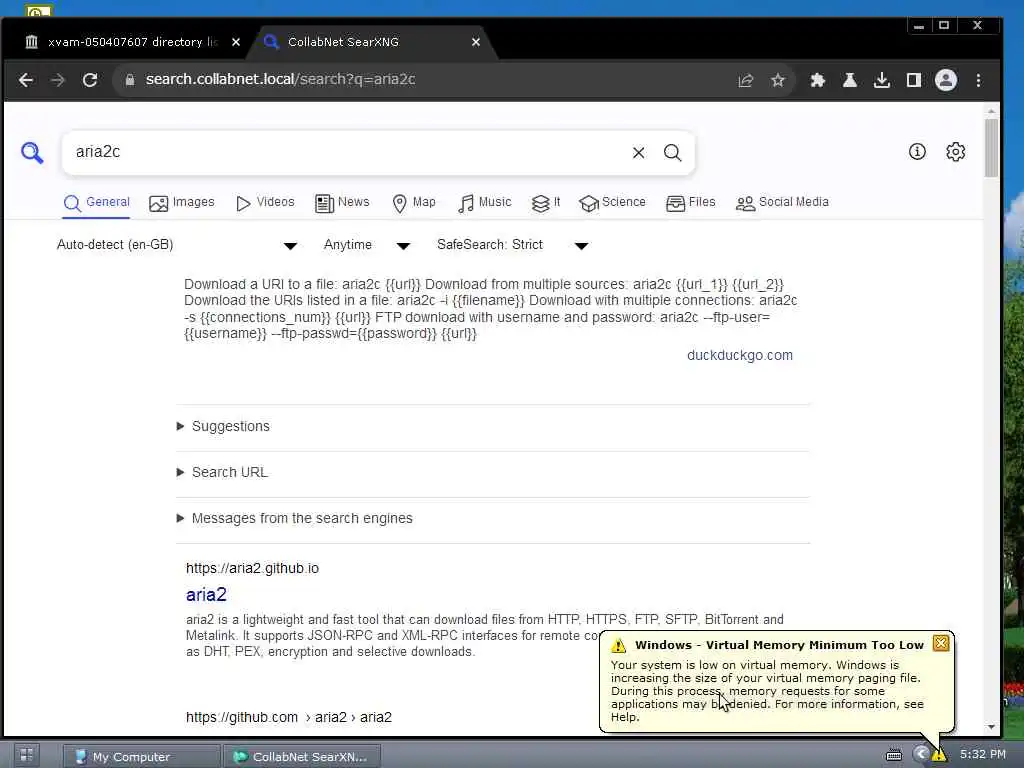Switch to Map category
This screenshot has width=1024, height=768.
pyautogui.click(x=414, y=202)
